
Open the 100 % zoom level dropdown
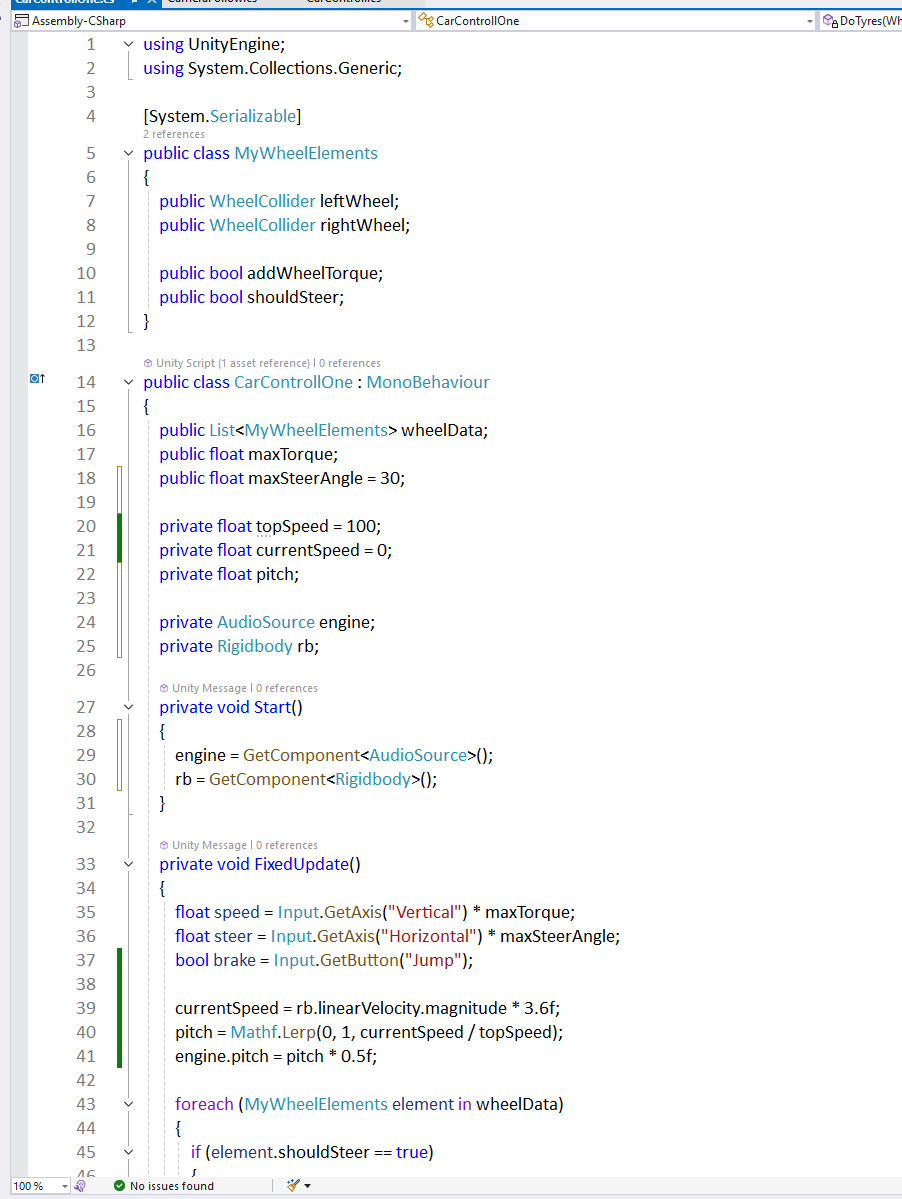65,1186
